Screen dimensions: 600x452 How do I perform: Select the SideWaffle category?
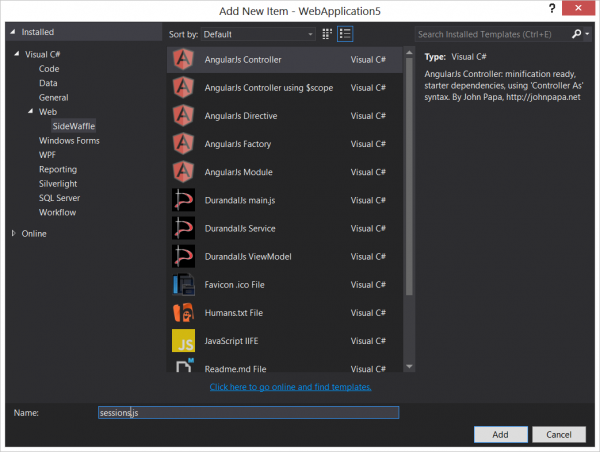click(73, 126)
